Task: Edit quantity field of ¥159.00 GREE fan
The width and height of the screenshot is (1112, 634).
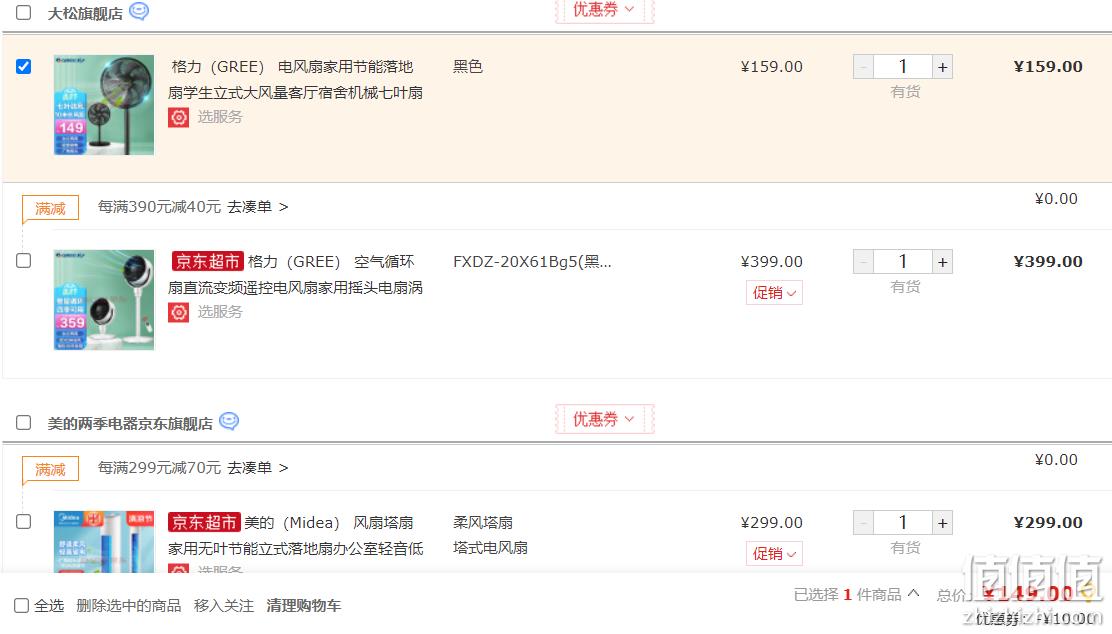Action: click(x=903, y=67)
